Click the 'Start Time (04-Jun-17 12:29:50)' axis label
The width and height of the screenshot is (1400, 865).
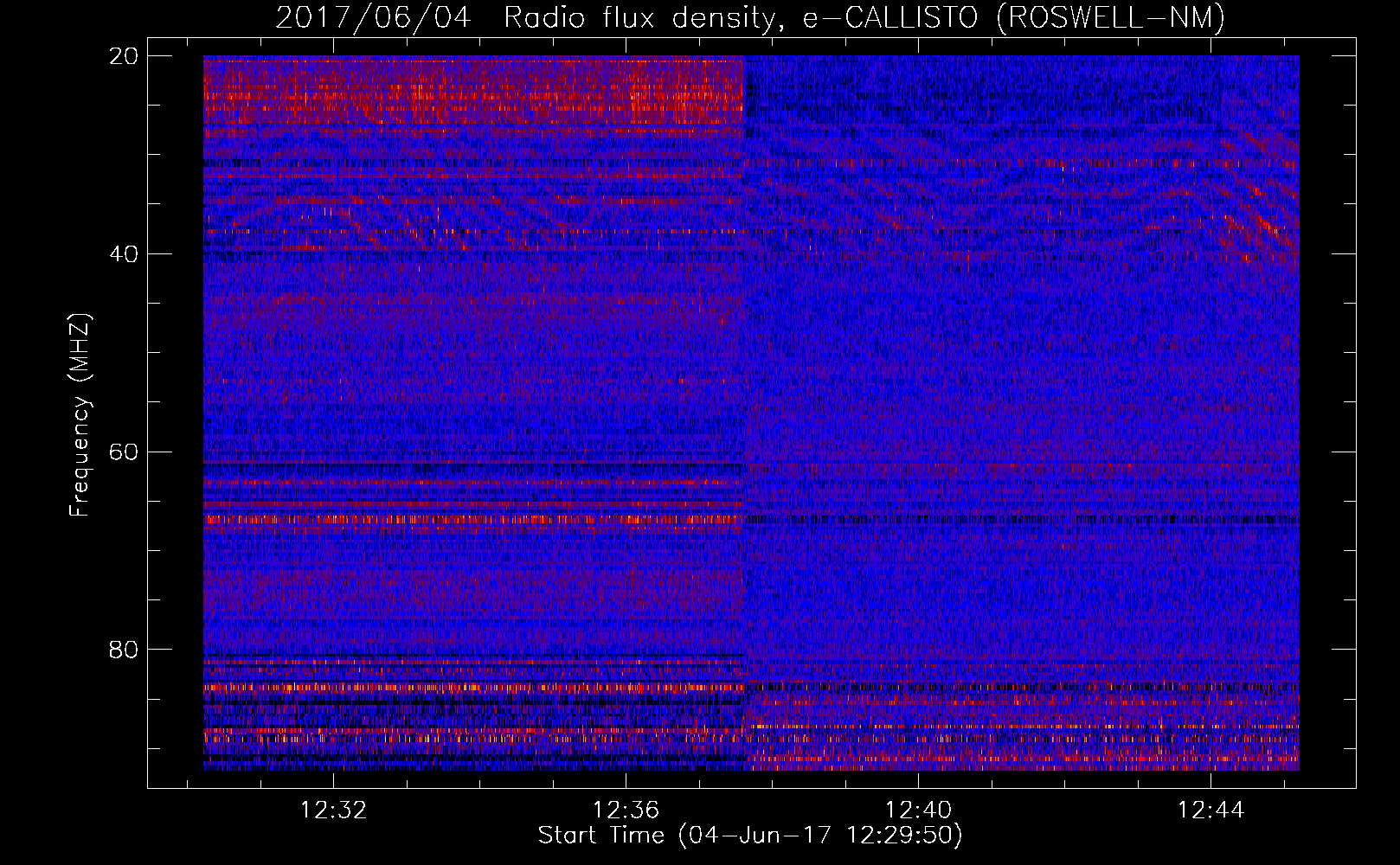coord(750,836)
